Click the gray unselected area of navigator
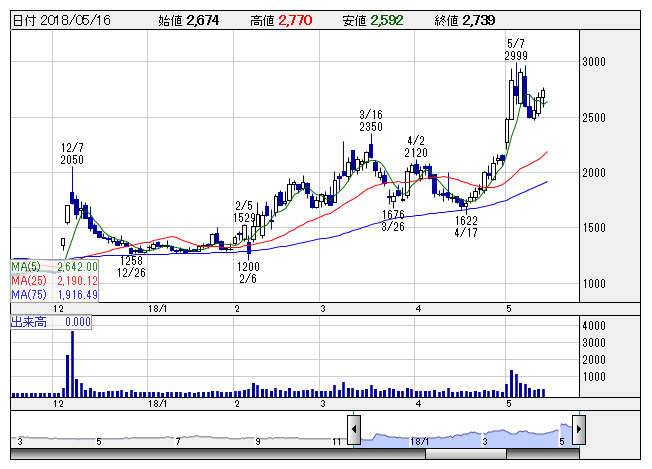 (x=180, y=437)
